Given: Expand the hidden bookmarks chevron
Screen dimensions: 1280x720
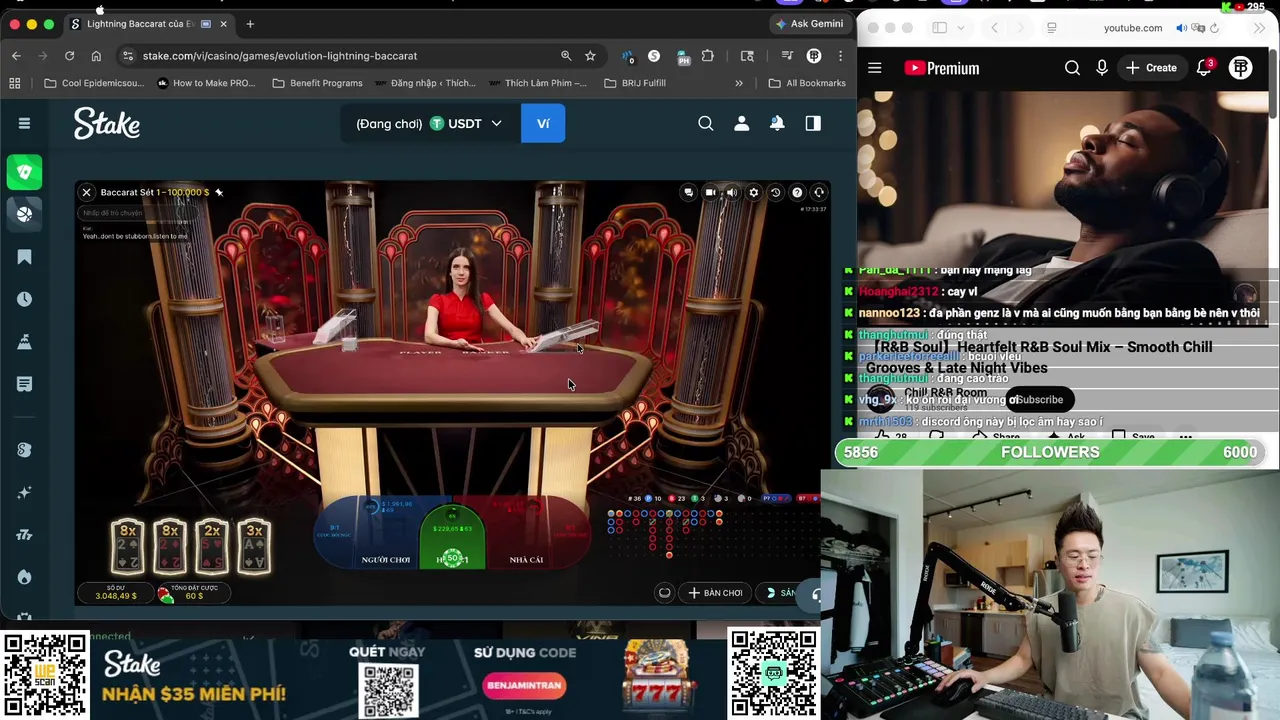Looking at the screenshot, I should (739, 83).
